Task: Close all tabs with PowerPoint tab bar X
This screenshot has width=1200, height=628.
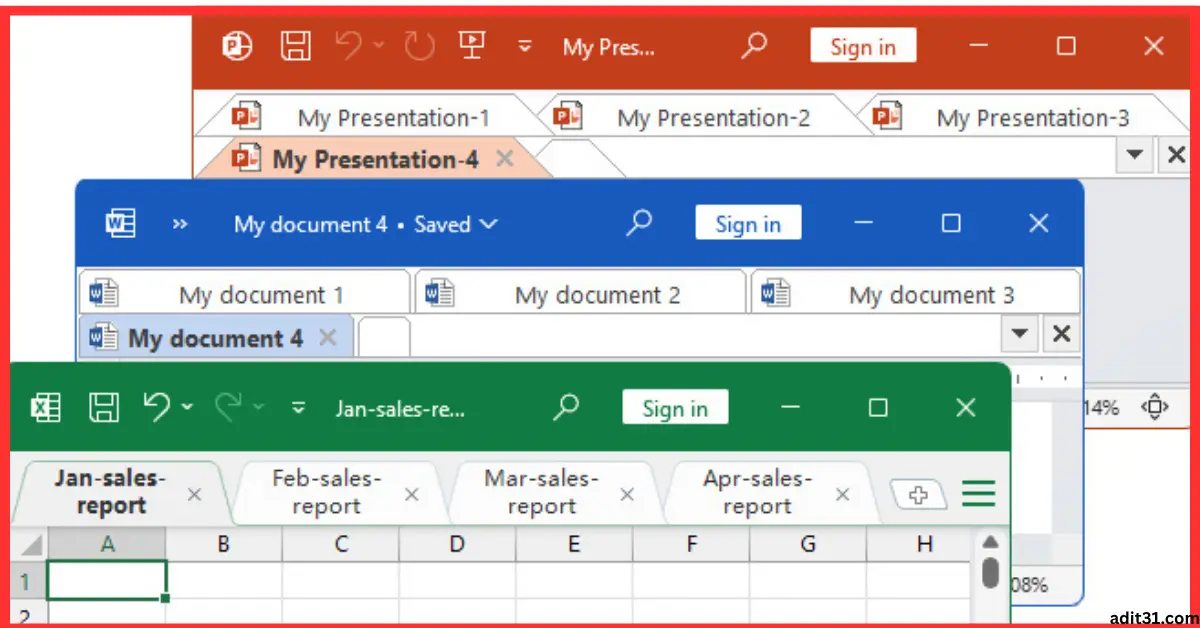Action: tap(1175, 155)
